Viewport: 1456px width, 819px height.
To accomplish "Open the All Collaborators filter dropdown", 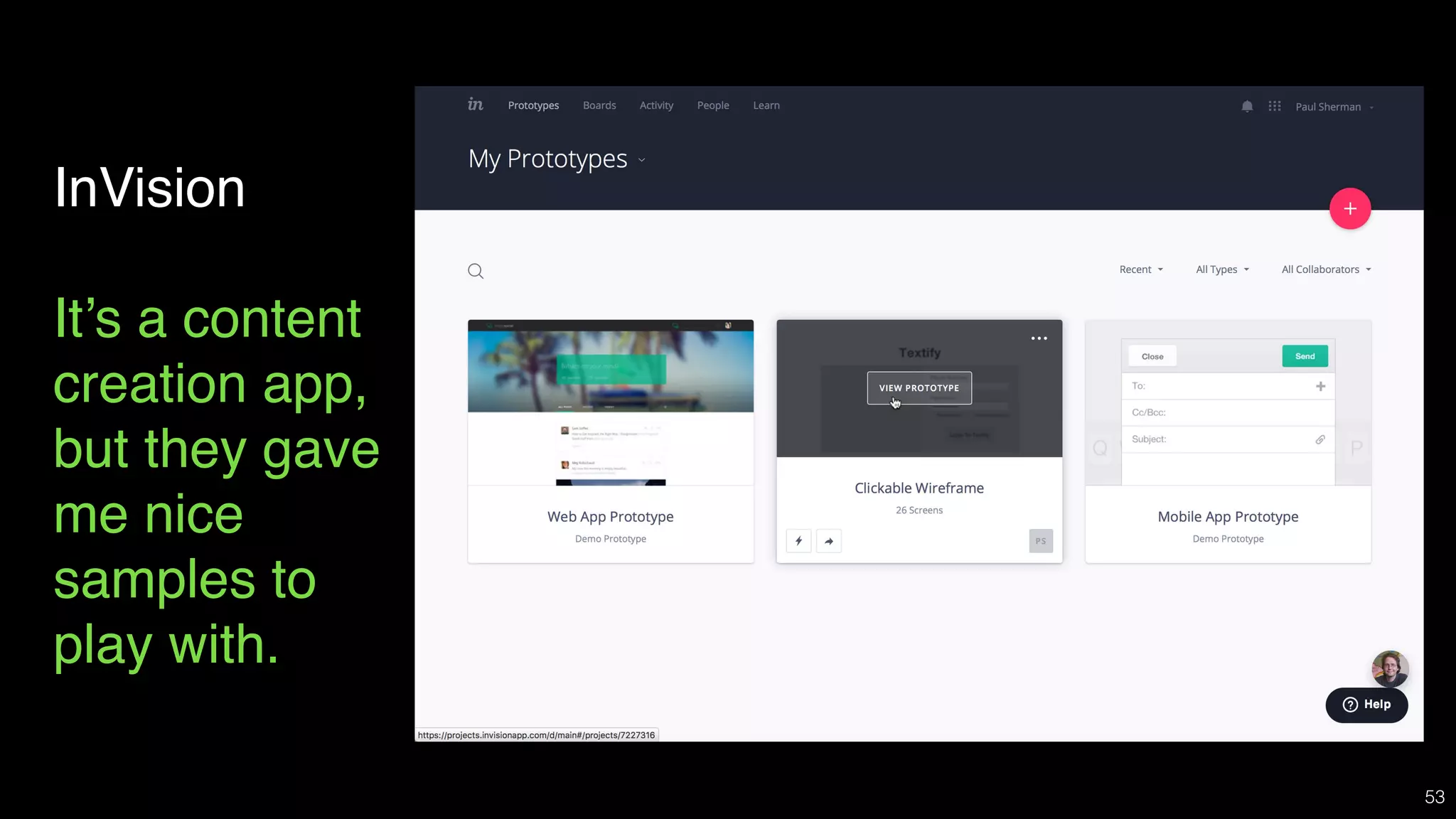I will (1326, 269).
